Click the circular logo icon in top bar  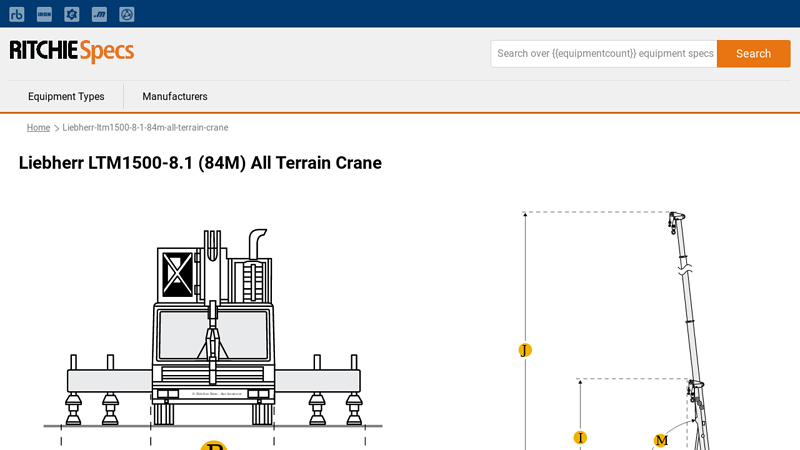[x=127, y=14]
